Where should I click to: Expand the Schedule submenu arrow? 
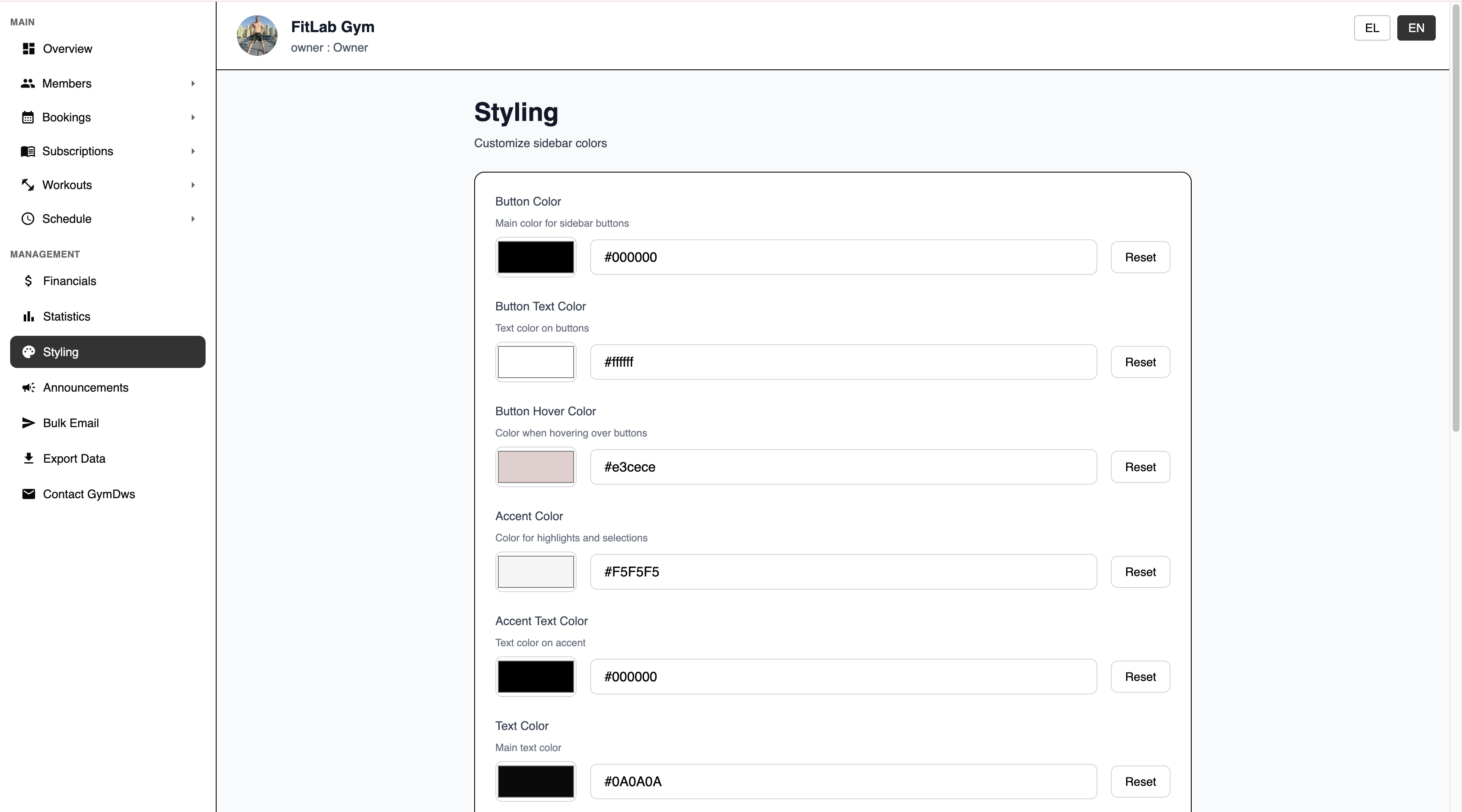point(193,219)
